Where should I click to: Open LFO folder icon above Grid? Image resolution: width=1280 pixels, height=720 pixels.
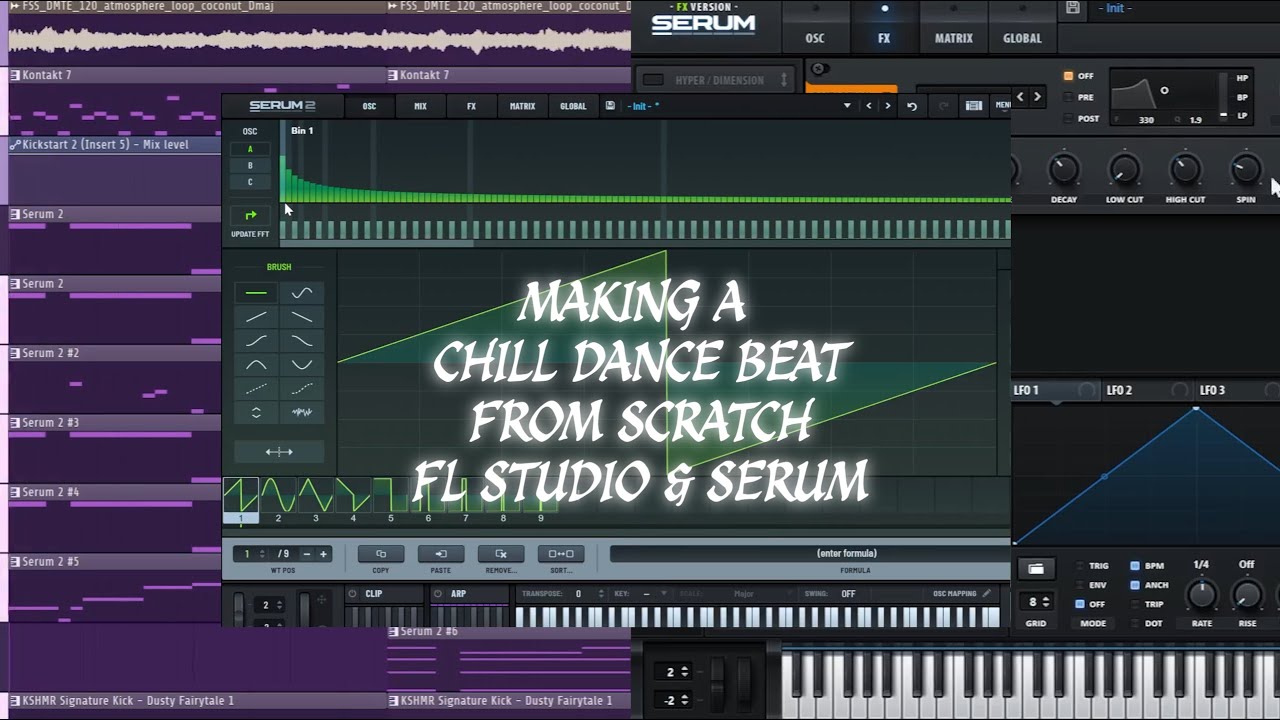1036,569
